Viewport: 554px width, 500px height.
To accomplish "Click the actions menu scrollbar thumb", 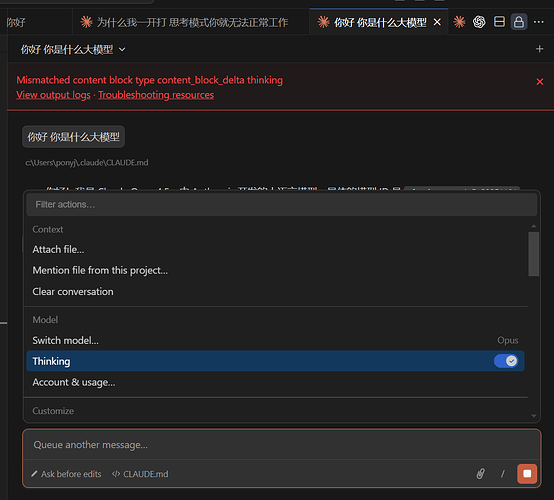I will (534, 254).
